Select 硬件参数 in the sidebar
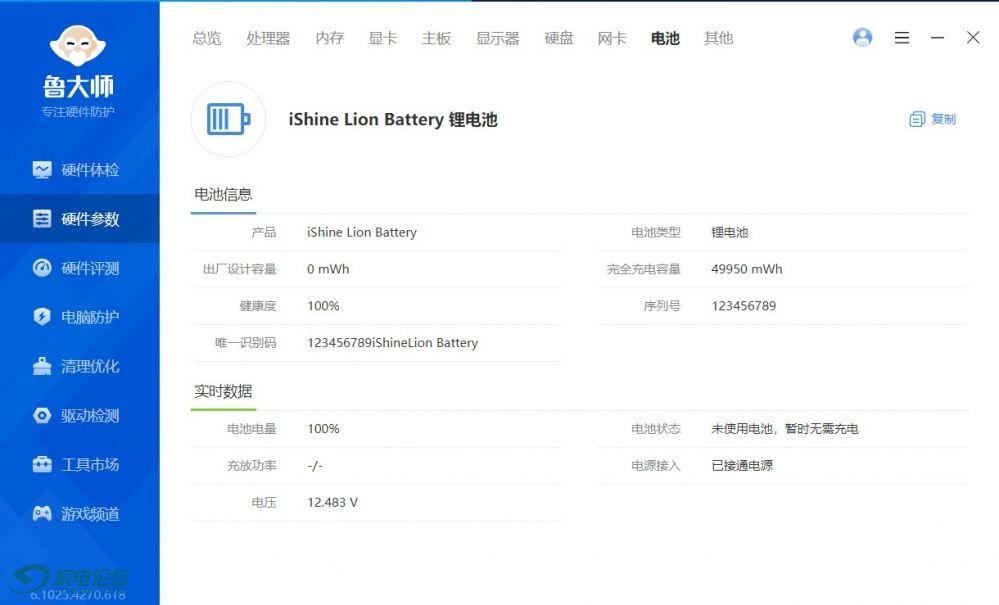 point(80,219)
